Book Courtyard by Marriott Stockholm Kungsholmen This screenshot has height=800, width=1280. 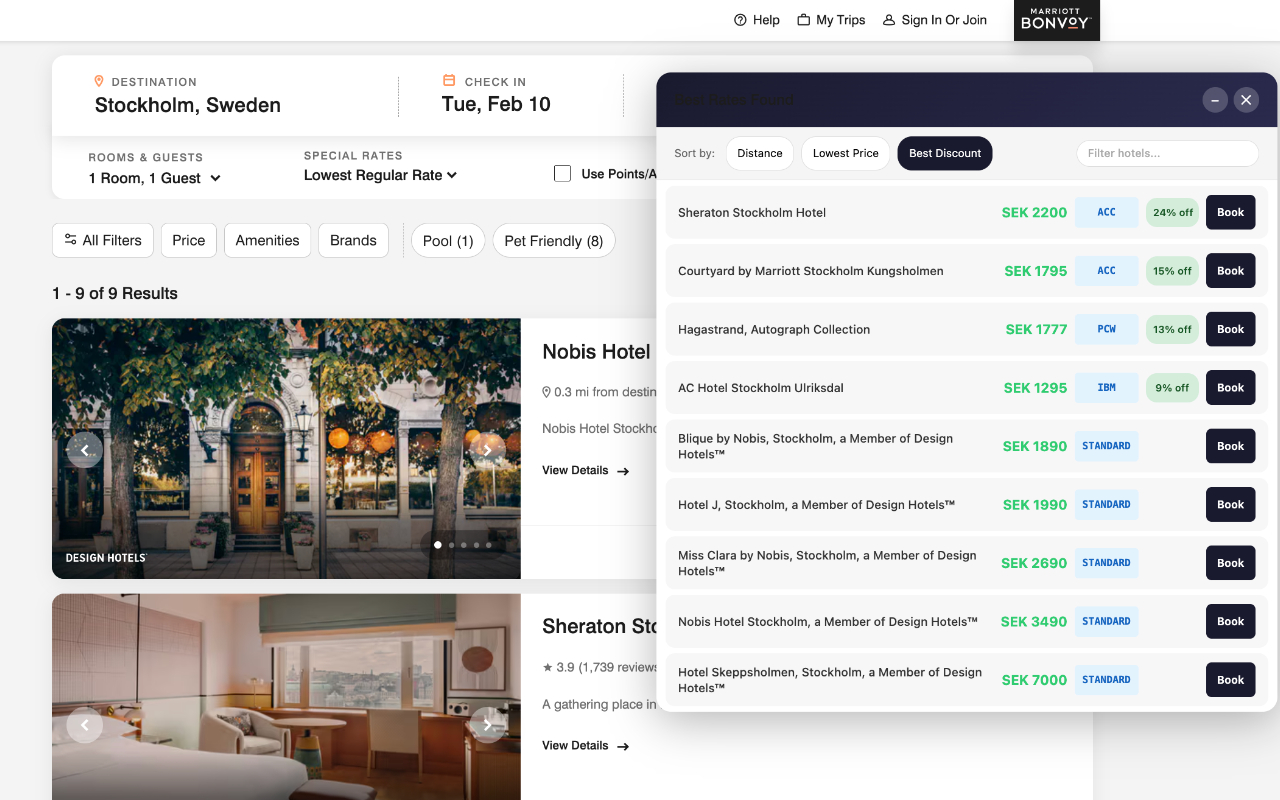pyautogui.click(x=1230, y=271)
